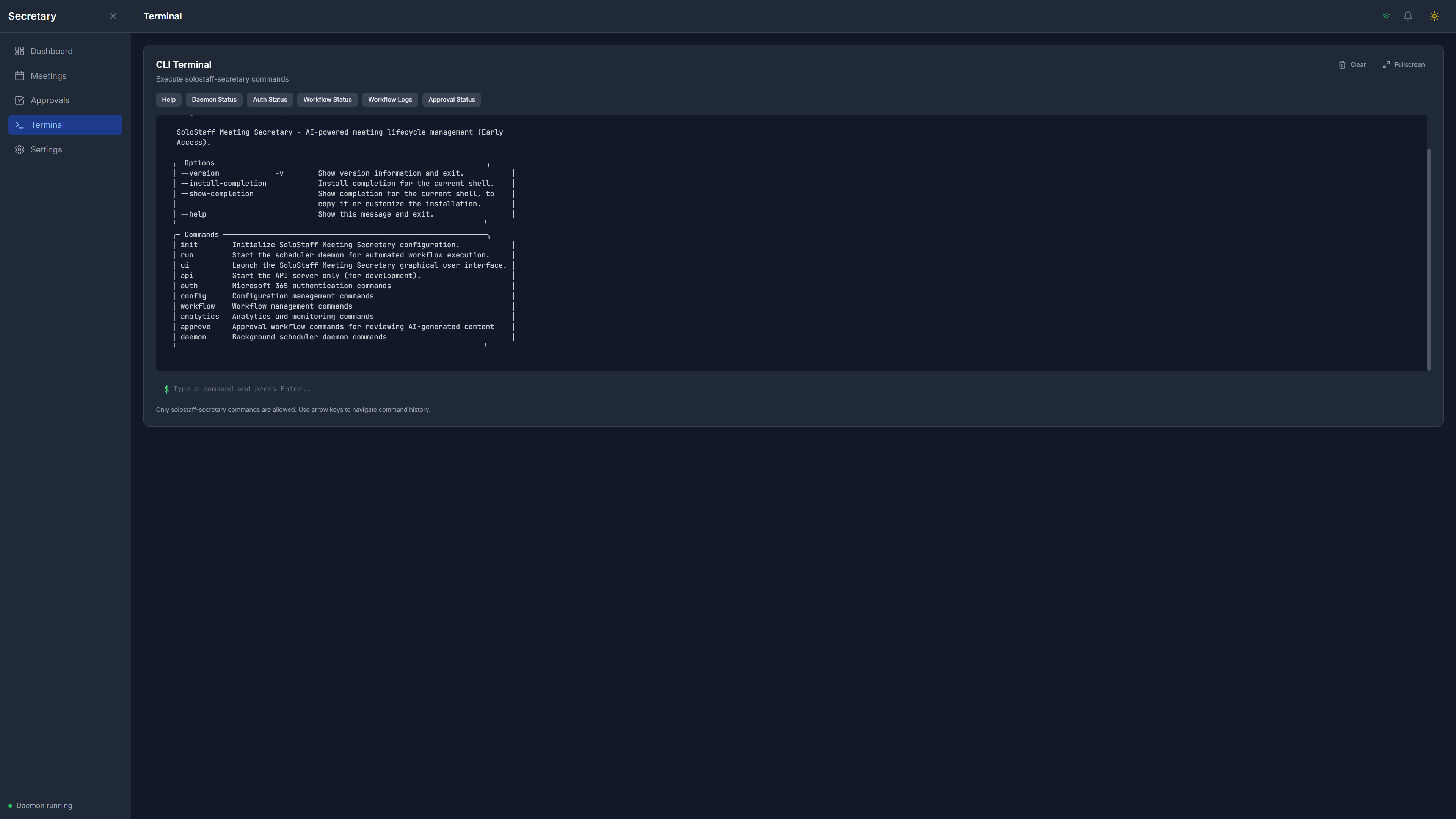Run the Help quick command
Viewport: 1456px width, 819px height.
(x=168, y=99)
